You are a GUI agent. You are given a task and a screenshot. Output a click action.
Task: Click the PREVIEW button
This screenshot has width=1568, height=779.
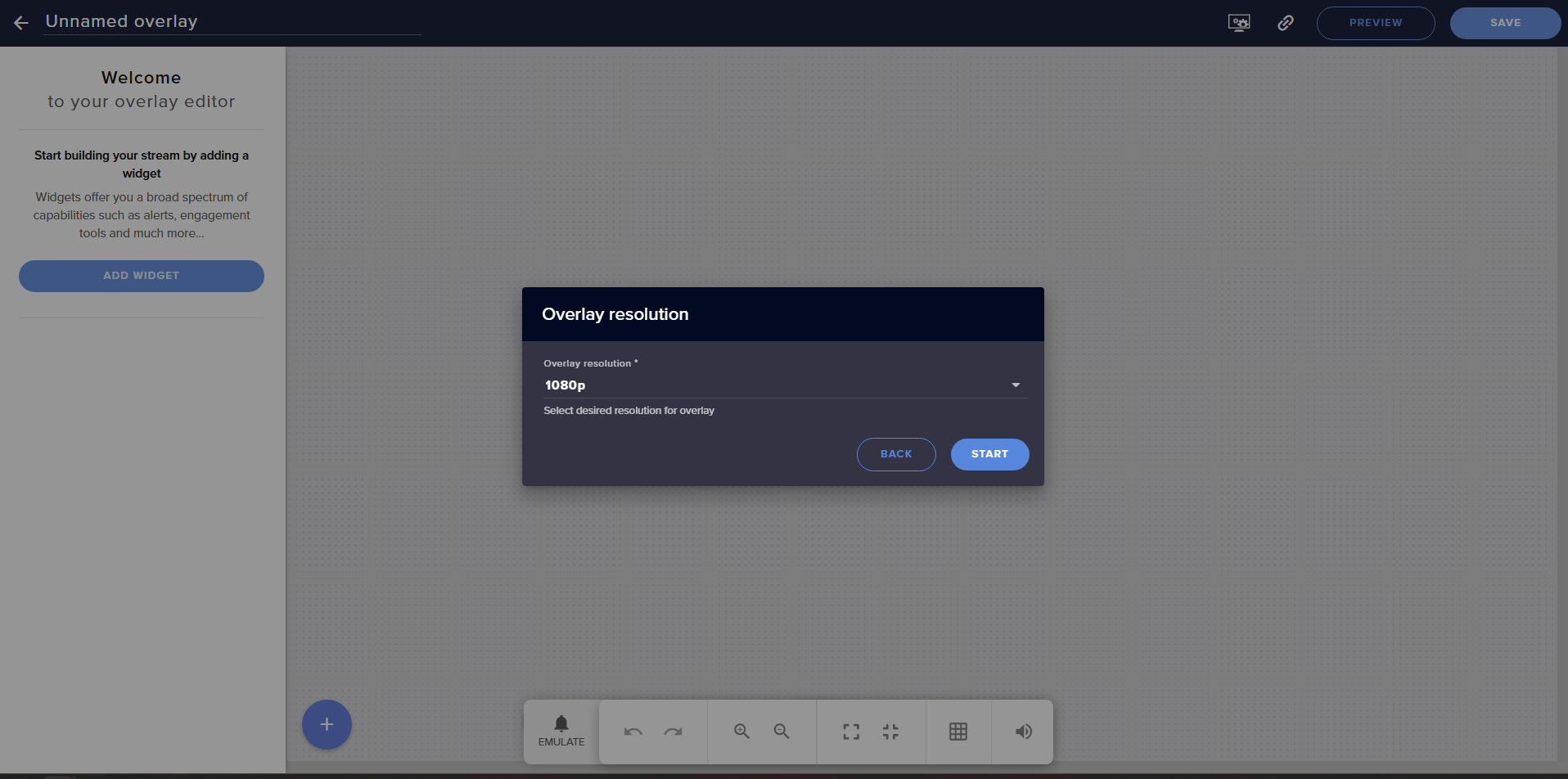[1375, 23]
